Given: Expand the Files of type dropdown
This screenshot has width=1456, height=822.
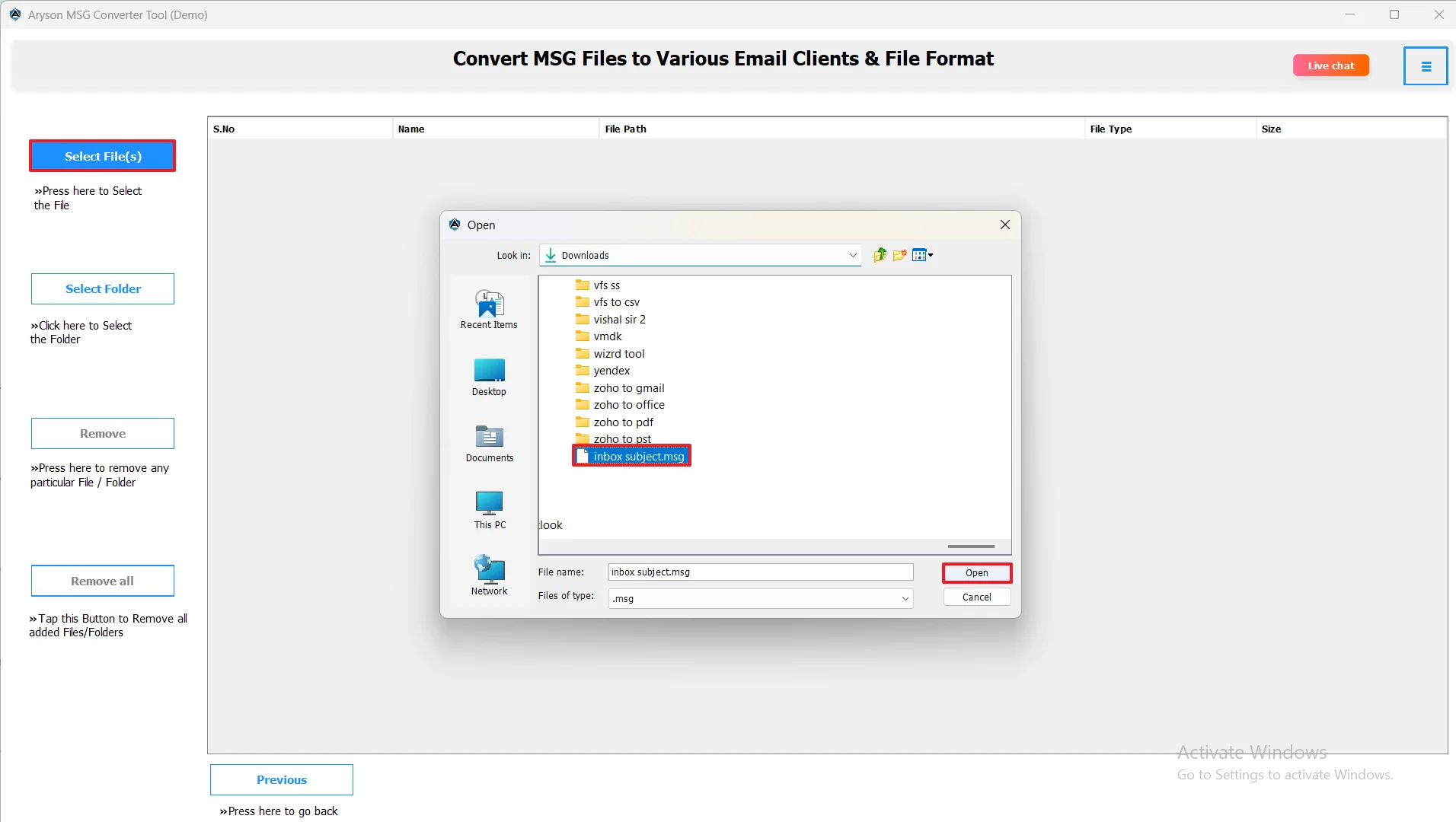Looking at the screenshot, I should [905, 599].
